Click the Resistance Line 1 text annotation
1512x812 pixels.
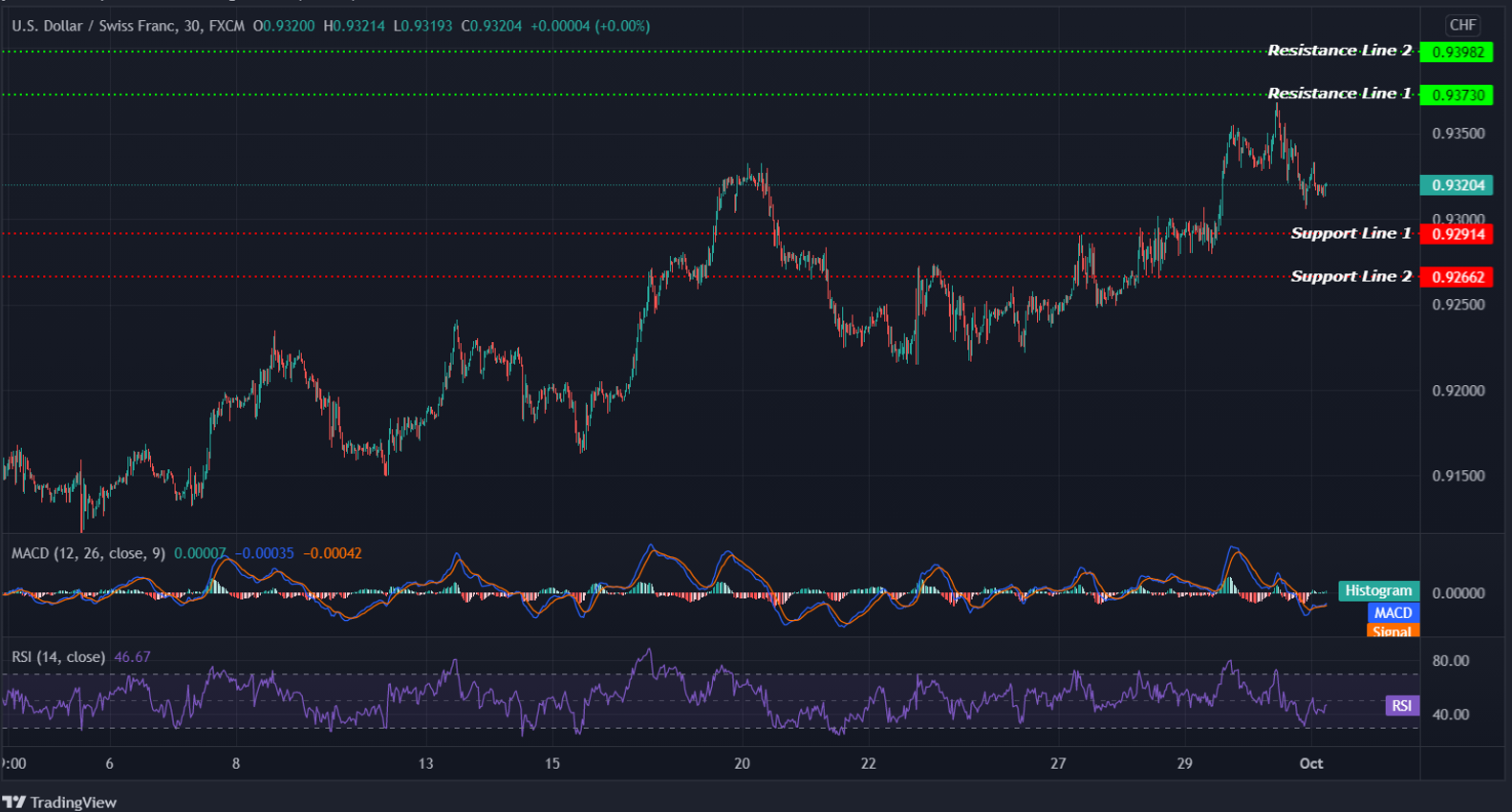[x=1339, y=94]
